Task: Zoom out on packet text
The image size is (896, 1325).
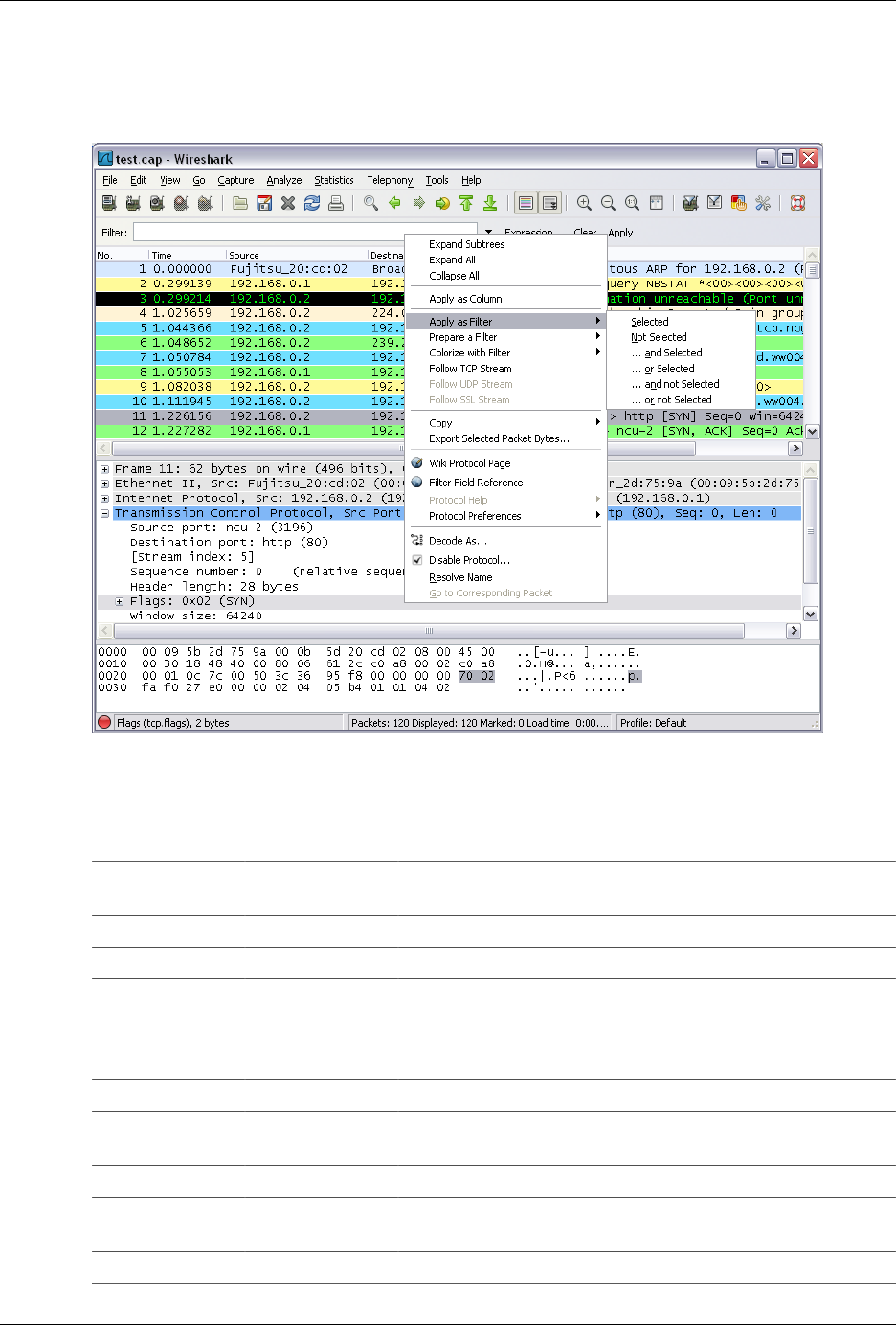Action: click(608, 203)
